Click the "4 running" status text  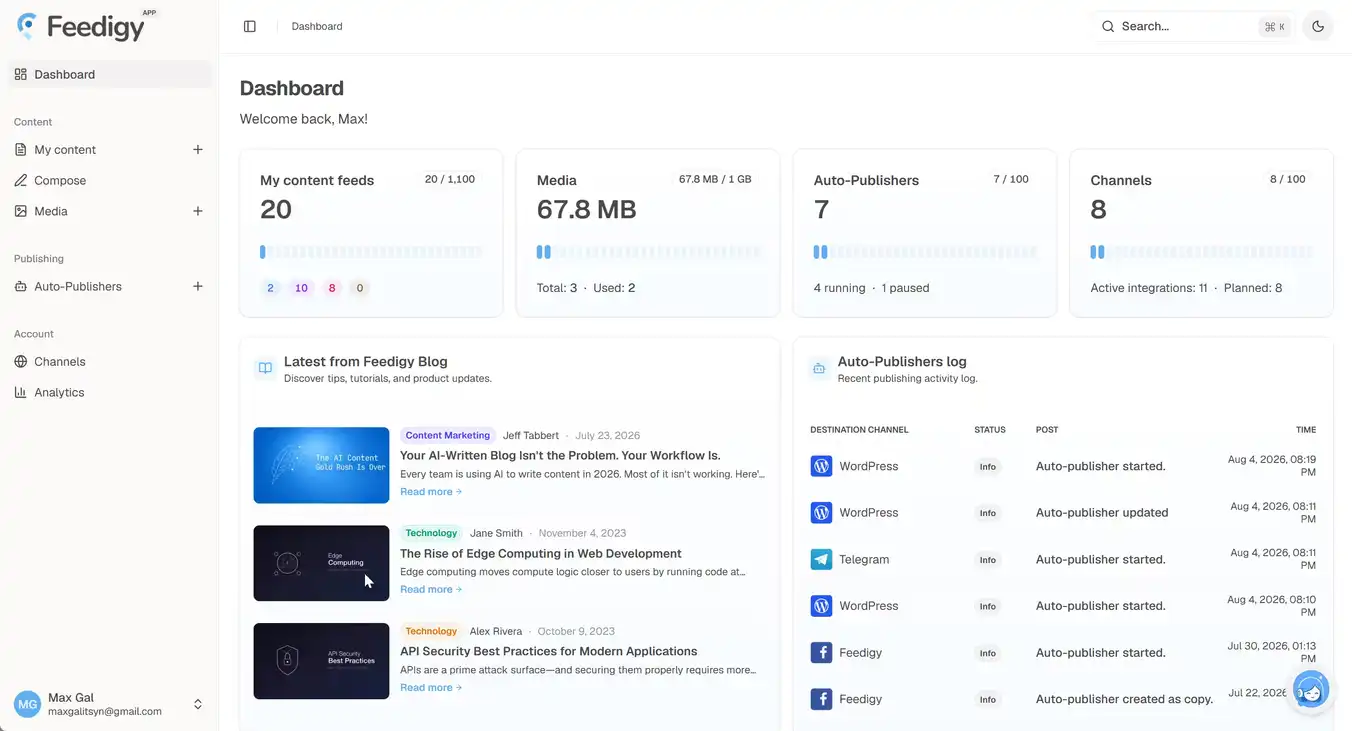(x=839, y=288)
